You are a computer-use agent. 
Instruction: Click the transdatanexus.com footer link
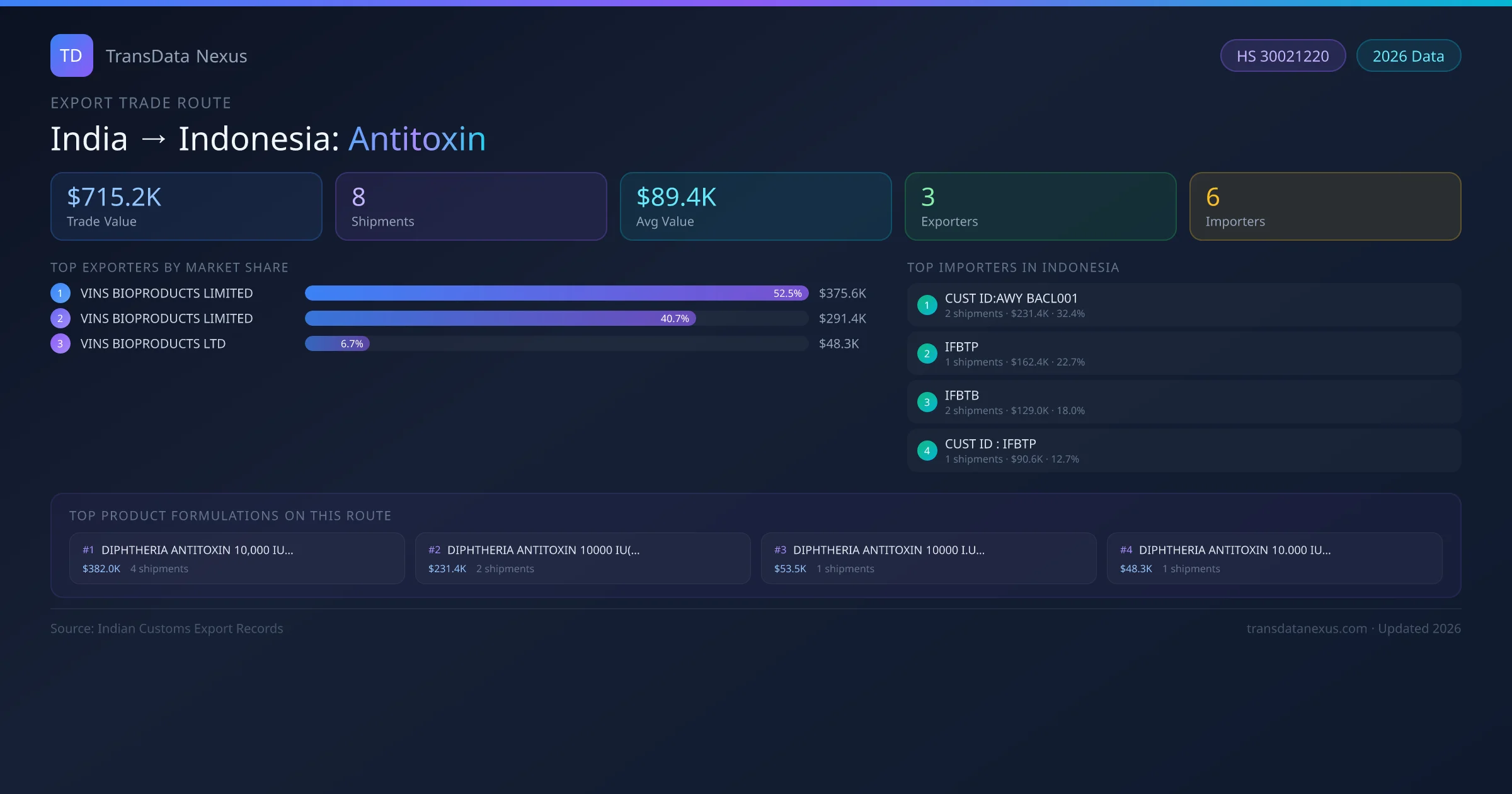tap(1307, 628)
